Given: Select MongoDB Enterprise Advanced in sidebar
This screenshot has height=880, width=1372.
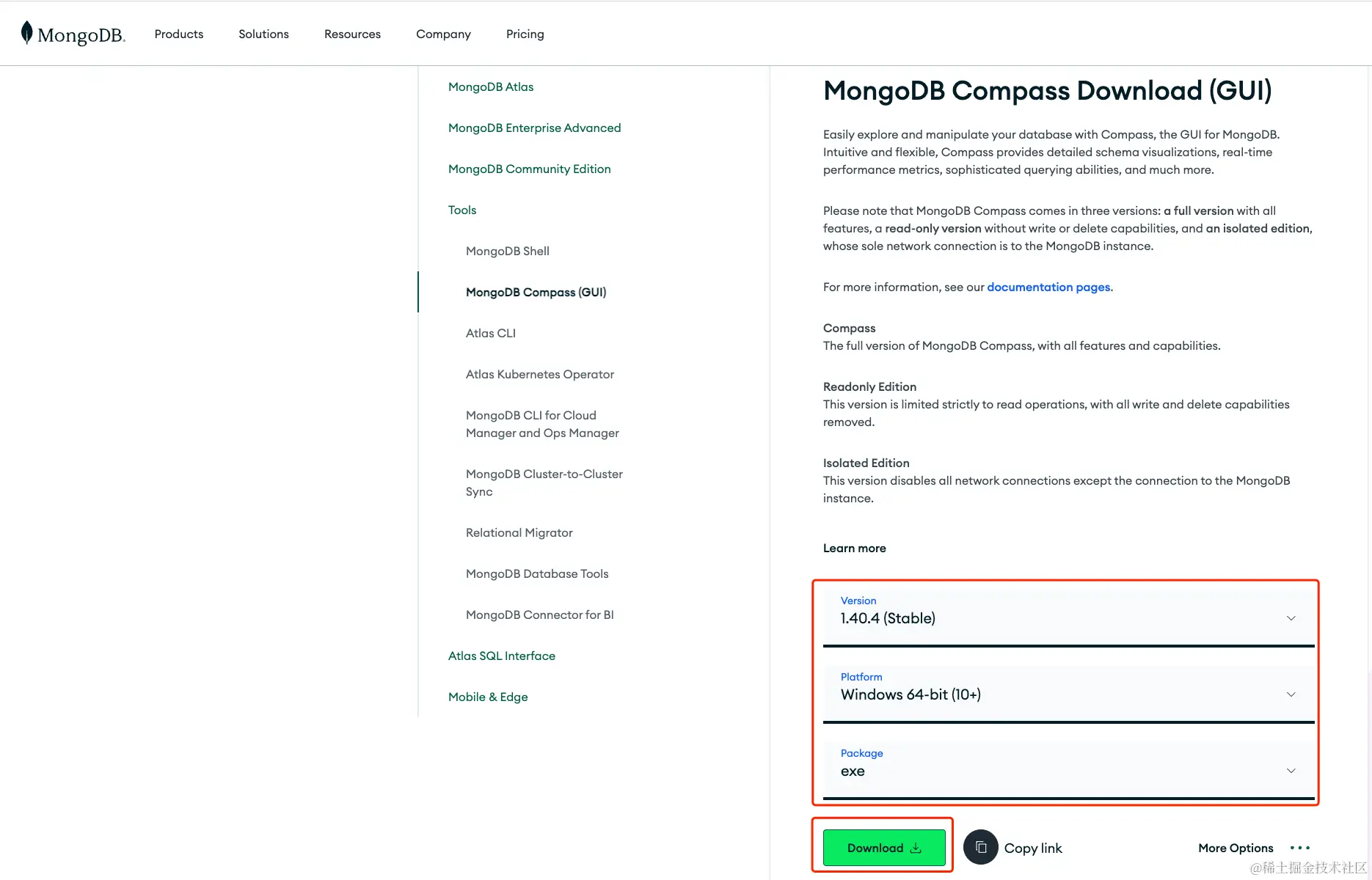Looking at the screenshot, I should coord(534,128).
